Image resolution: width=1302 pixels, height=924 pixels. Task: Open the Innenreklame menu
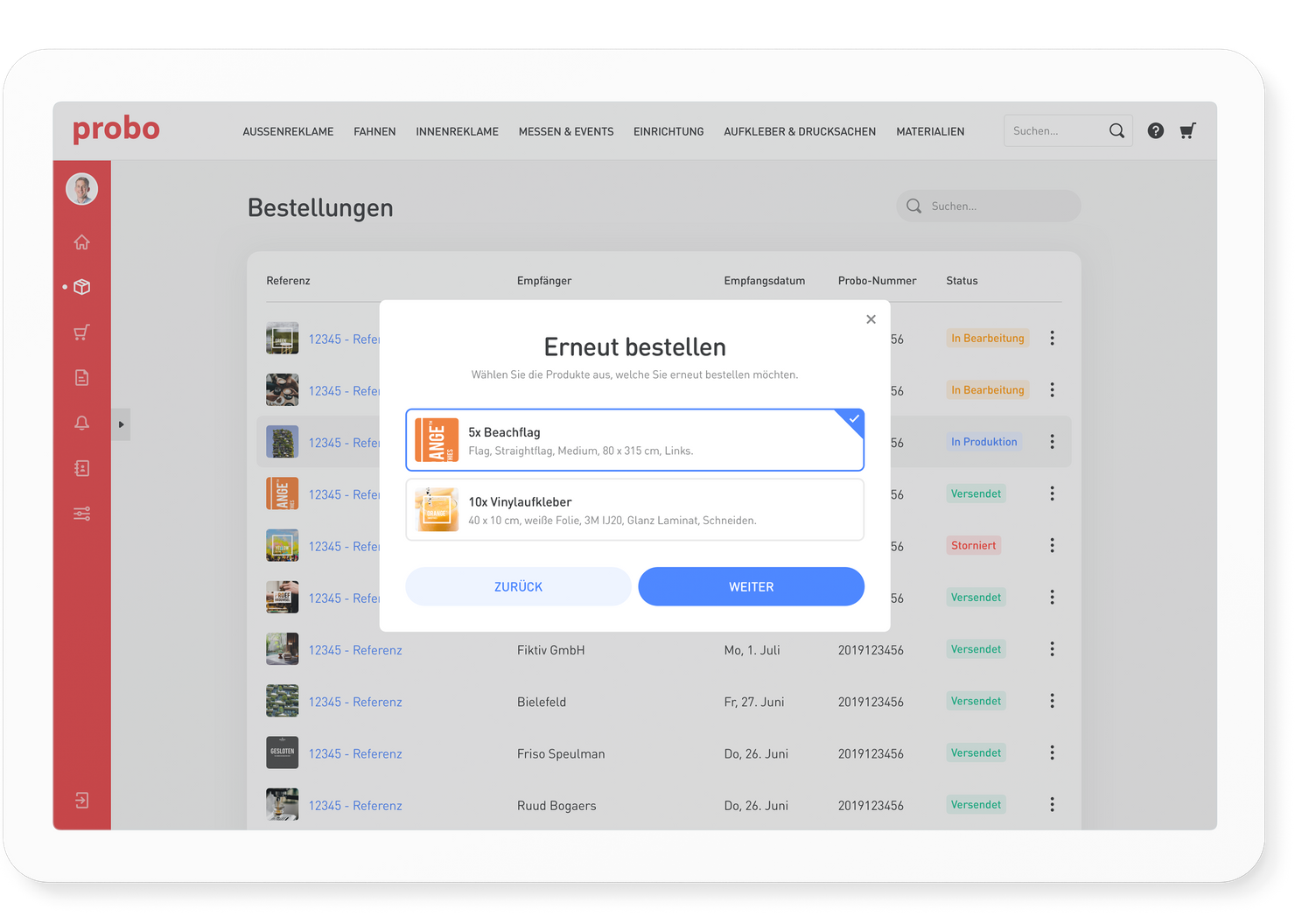point(457,131)
